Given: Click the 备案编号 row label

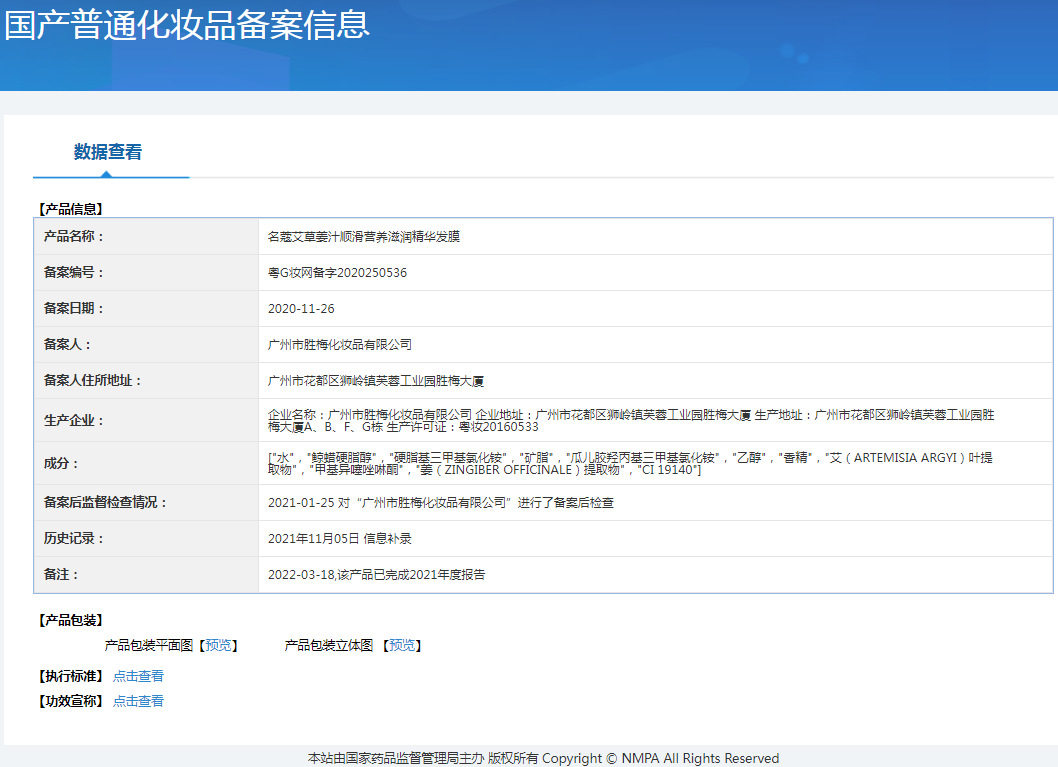Looking at the screenshot, I should coord(74,273).
